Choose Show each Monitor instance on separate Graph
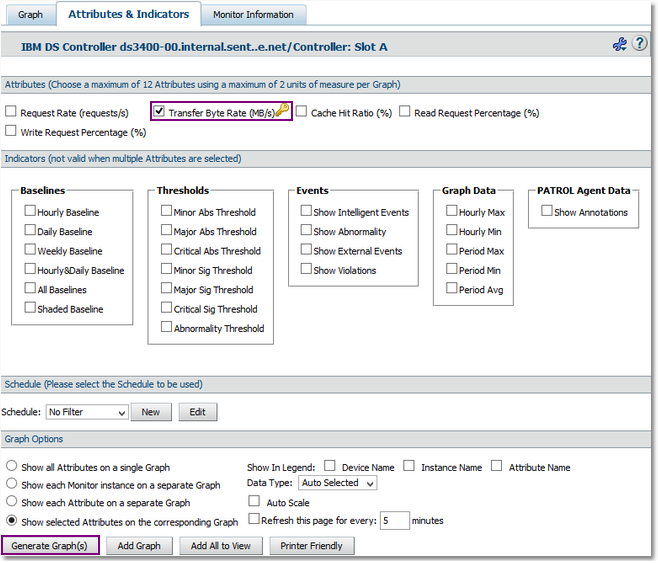Screen dimensions: 658x563 [11, 483]
